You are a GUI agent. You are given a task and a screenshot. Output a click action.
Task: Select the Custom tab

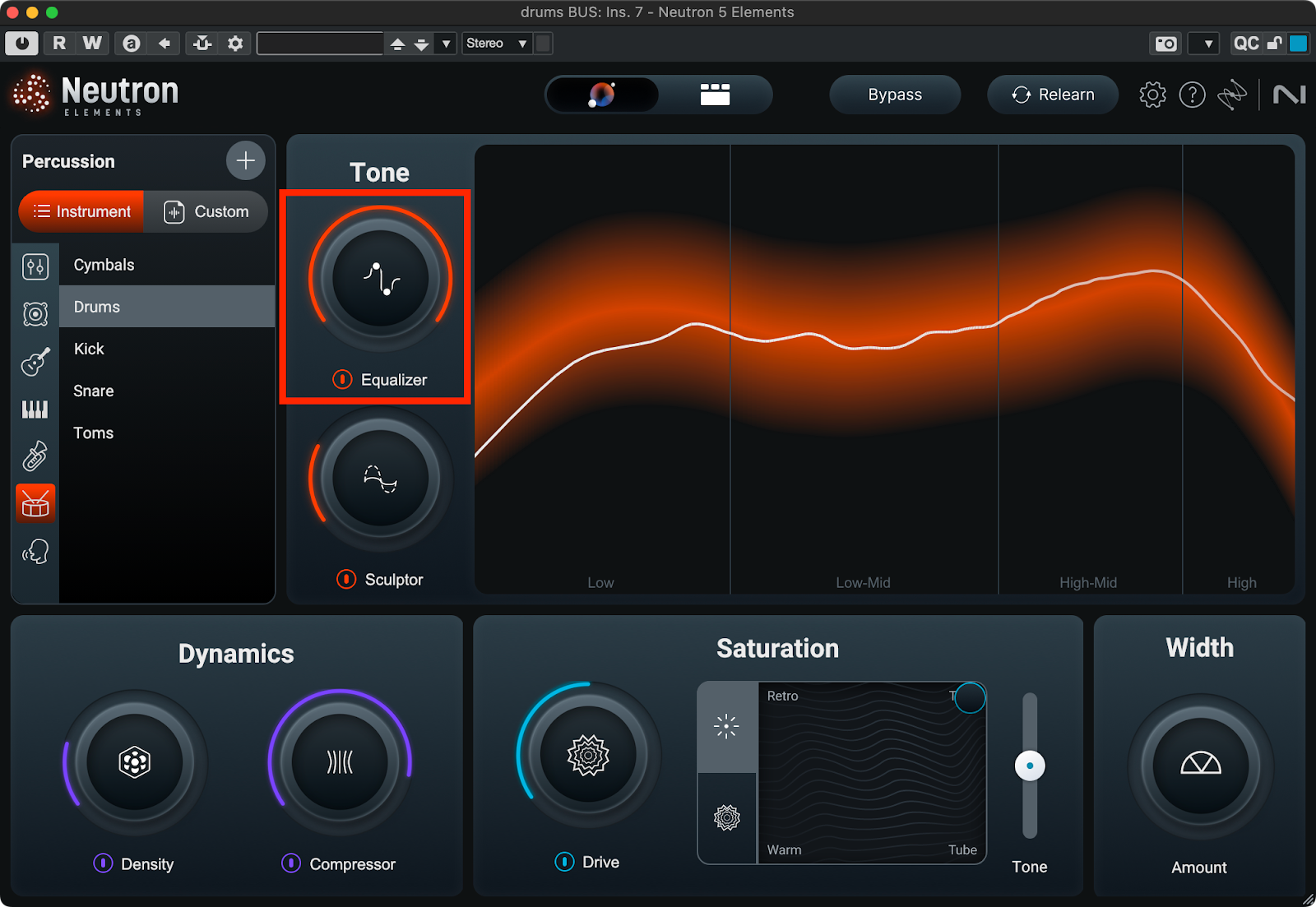[x=206, y=211]
